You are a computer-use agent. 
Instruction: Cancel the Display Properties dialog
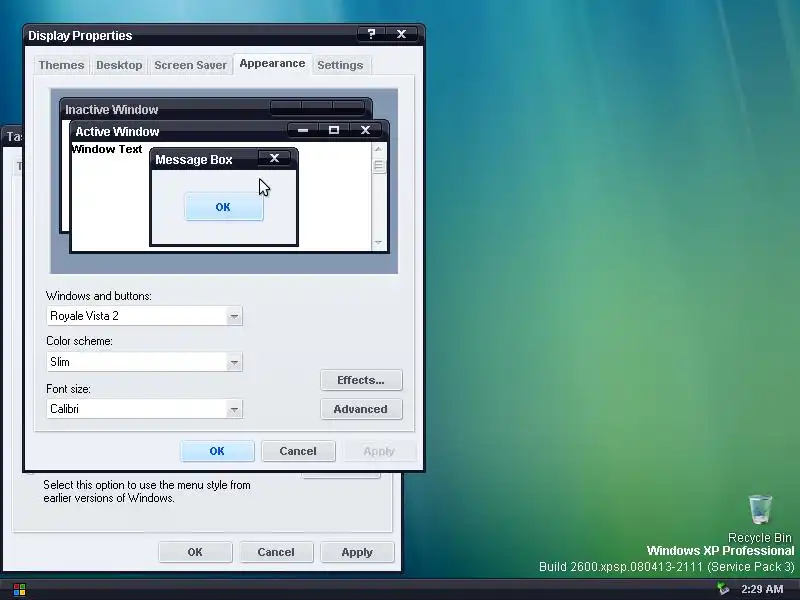[298, 452]
